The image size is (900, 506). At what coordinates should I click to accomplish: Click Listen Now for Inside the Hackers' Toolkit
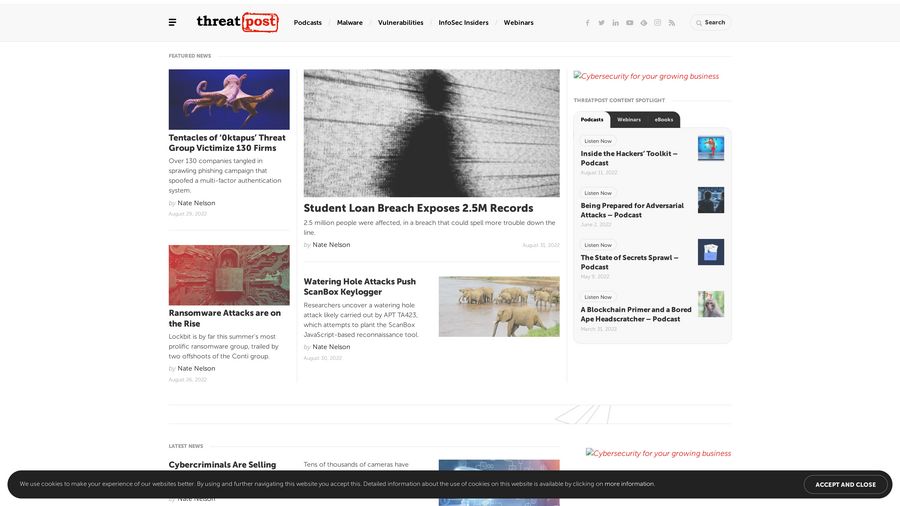pyautogui.click(x=598, y=141)
